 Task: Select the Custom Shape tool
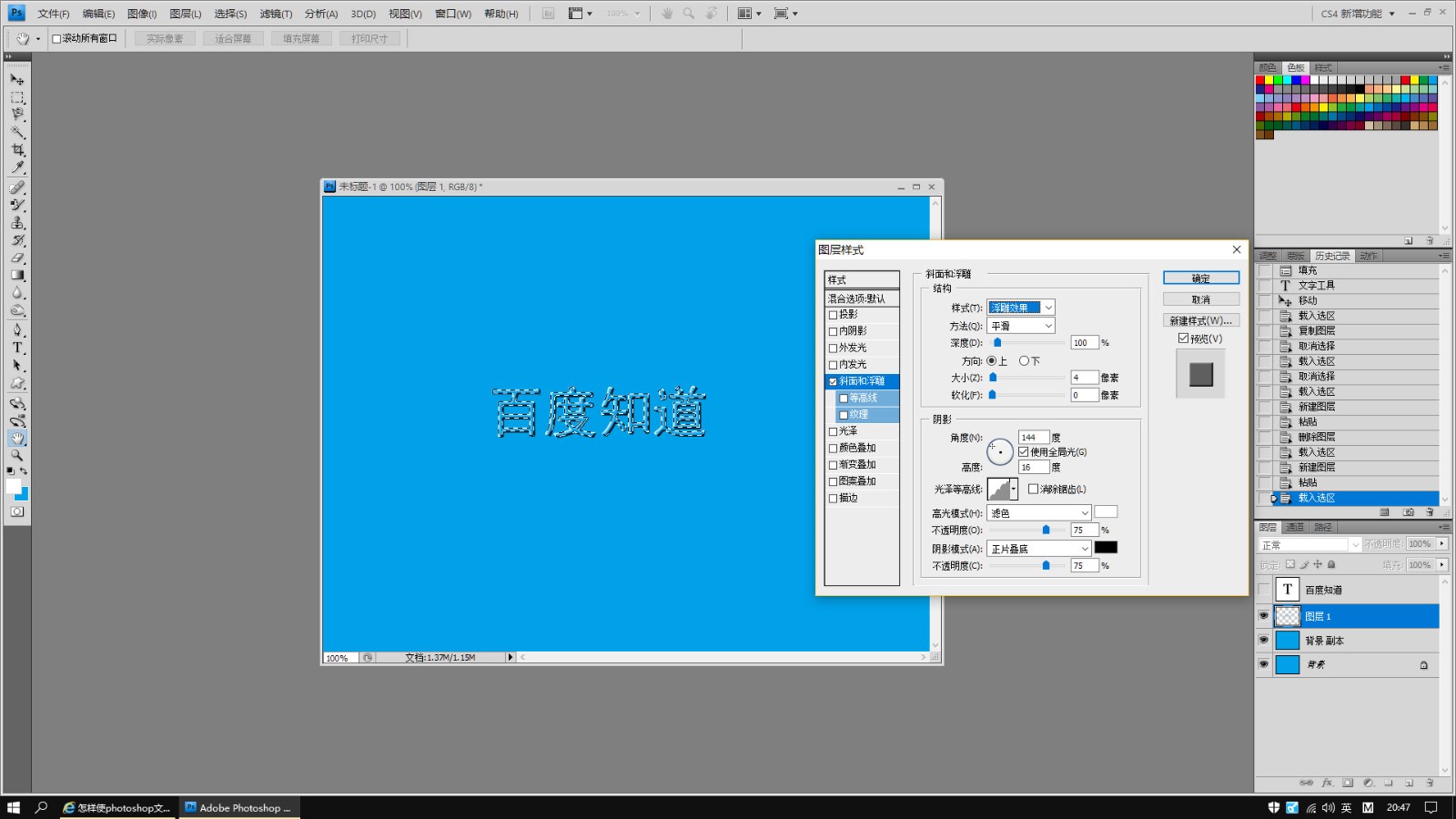pyautogui.click(x=17, y=383)
